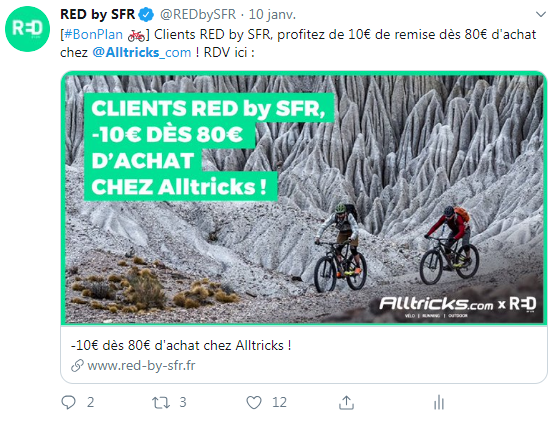The height and width of the screenshot is (423, 557).
Task: Retweet this post via the retweet icon
Action: point(161,403)
